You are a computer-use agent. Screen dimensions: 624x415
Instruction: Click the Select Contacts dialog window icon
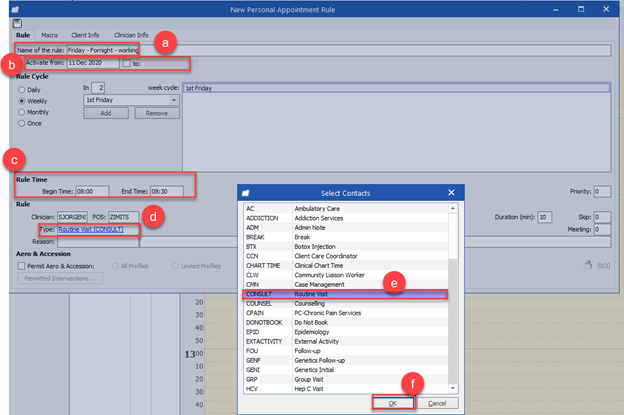(x=246, y=193)
